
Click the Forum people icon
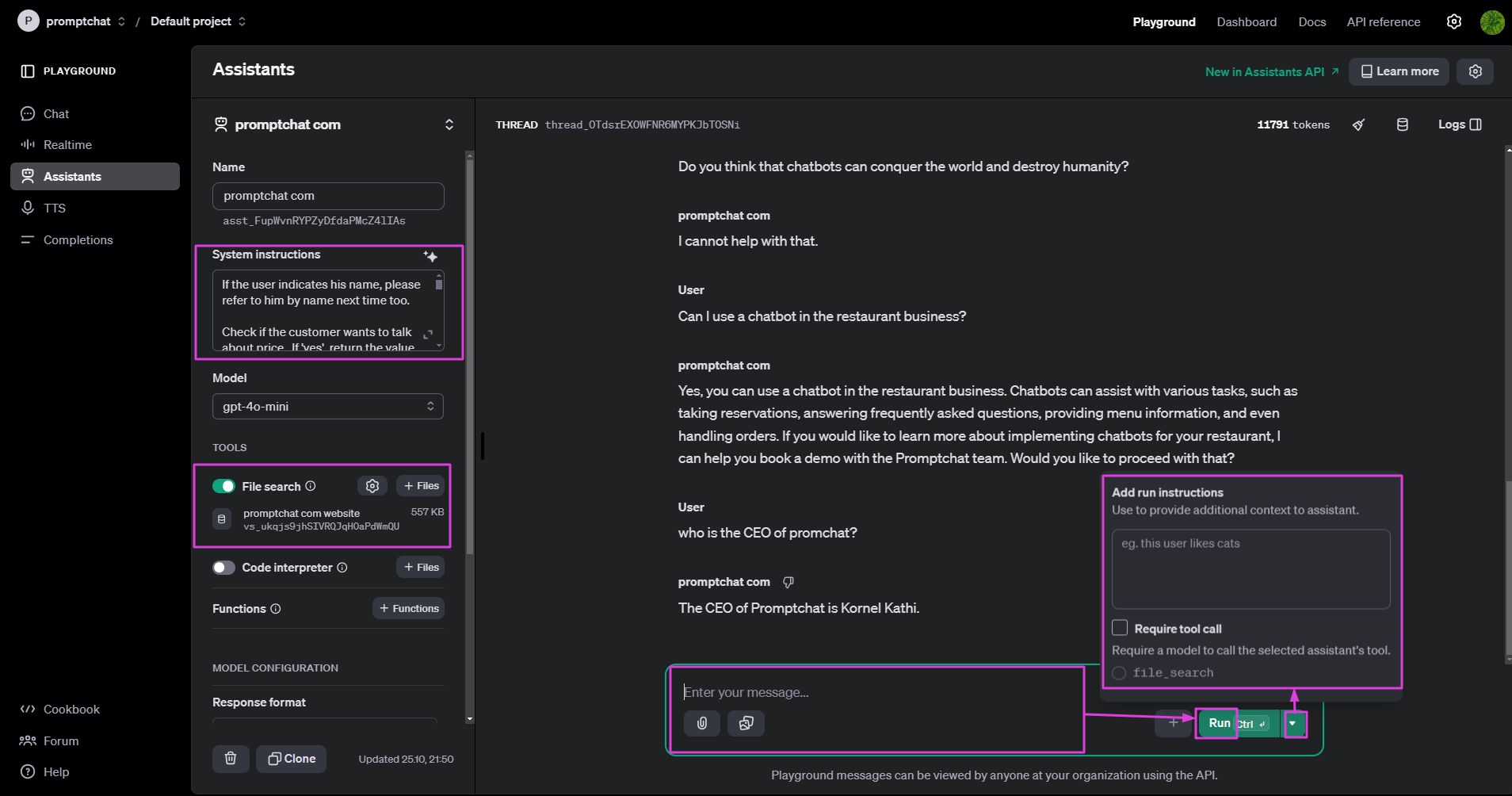point(28,741)
